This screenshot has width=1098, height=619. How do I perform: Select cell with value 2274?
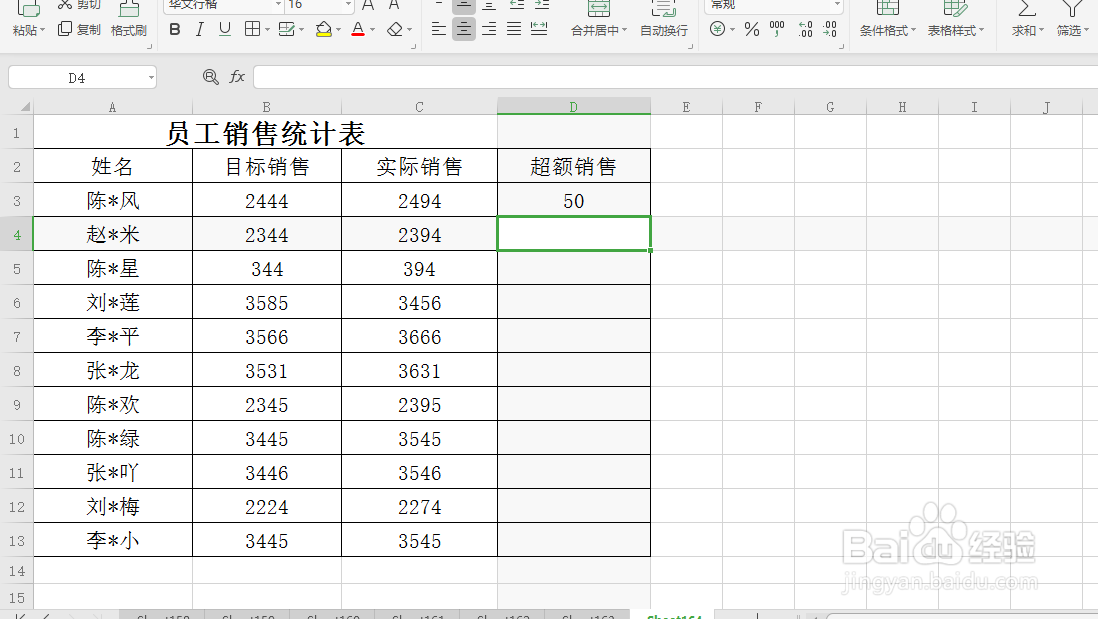tap(419, 507)
